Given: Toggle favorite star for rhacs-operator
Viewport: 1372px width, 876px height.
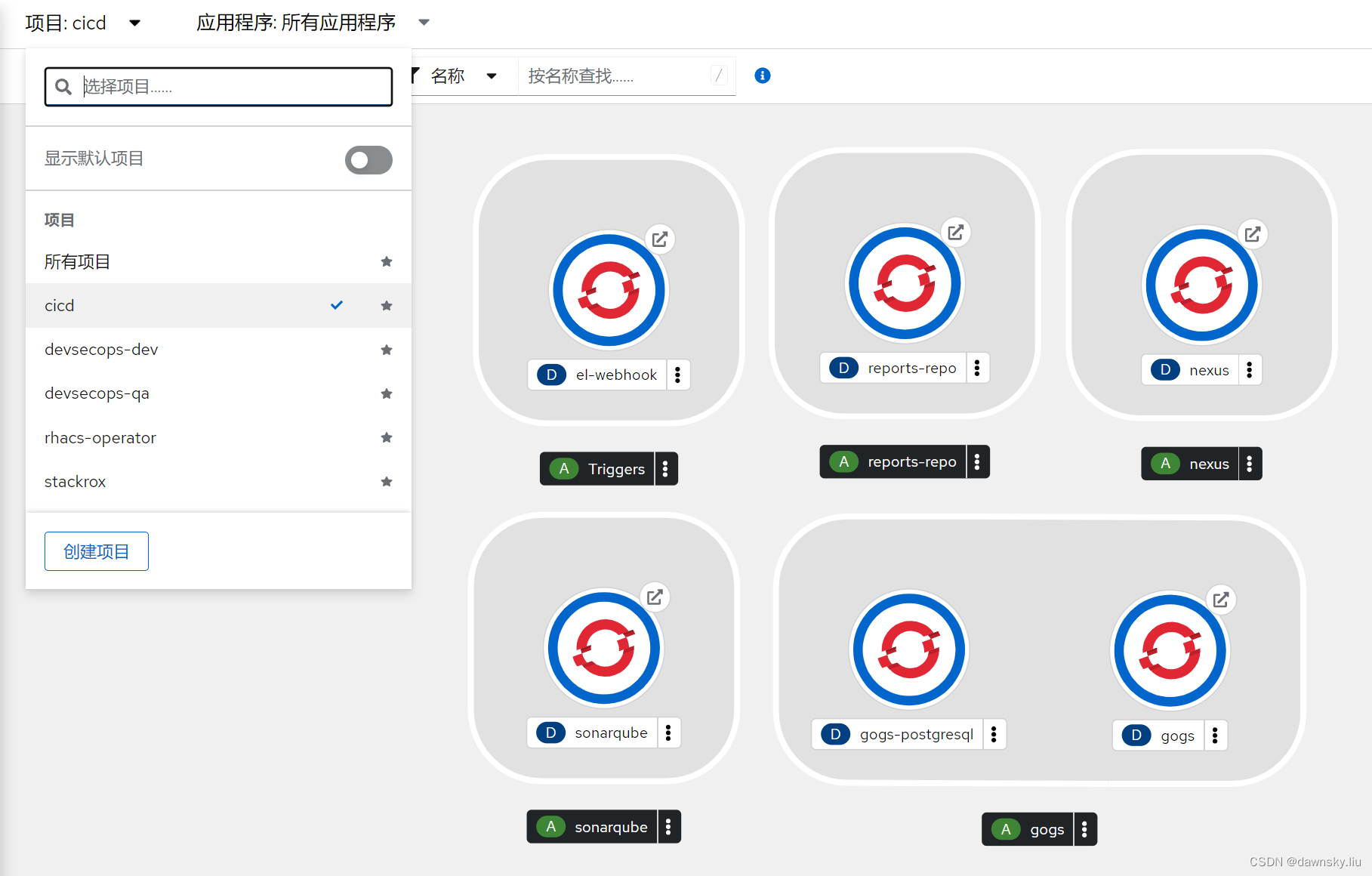Looking at the screenshot, I should point(387,438).
